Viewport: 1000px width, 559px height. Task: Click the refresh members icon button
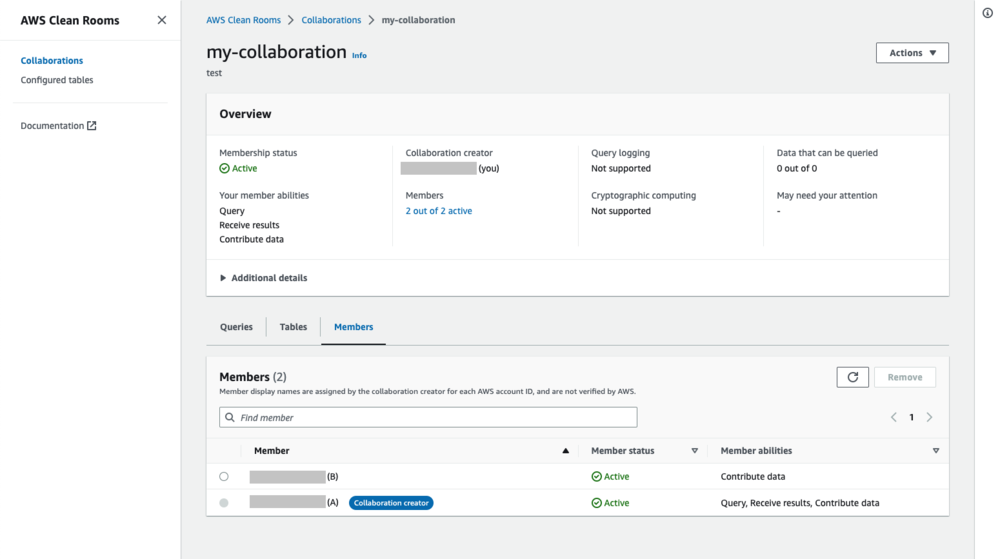pyautogui.click(x=852, y=377)
